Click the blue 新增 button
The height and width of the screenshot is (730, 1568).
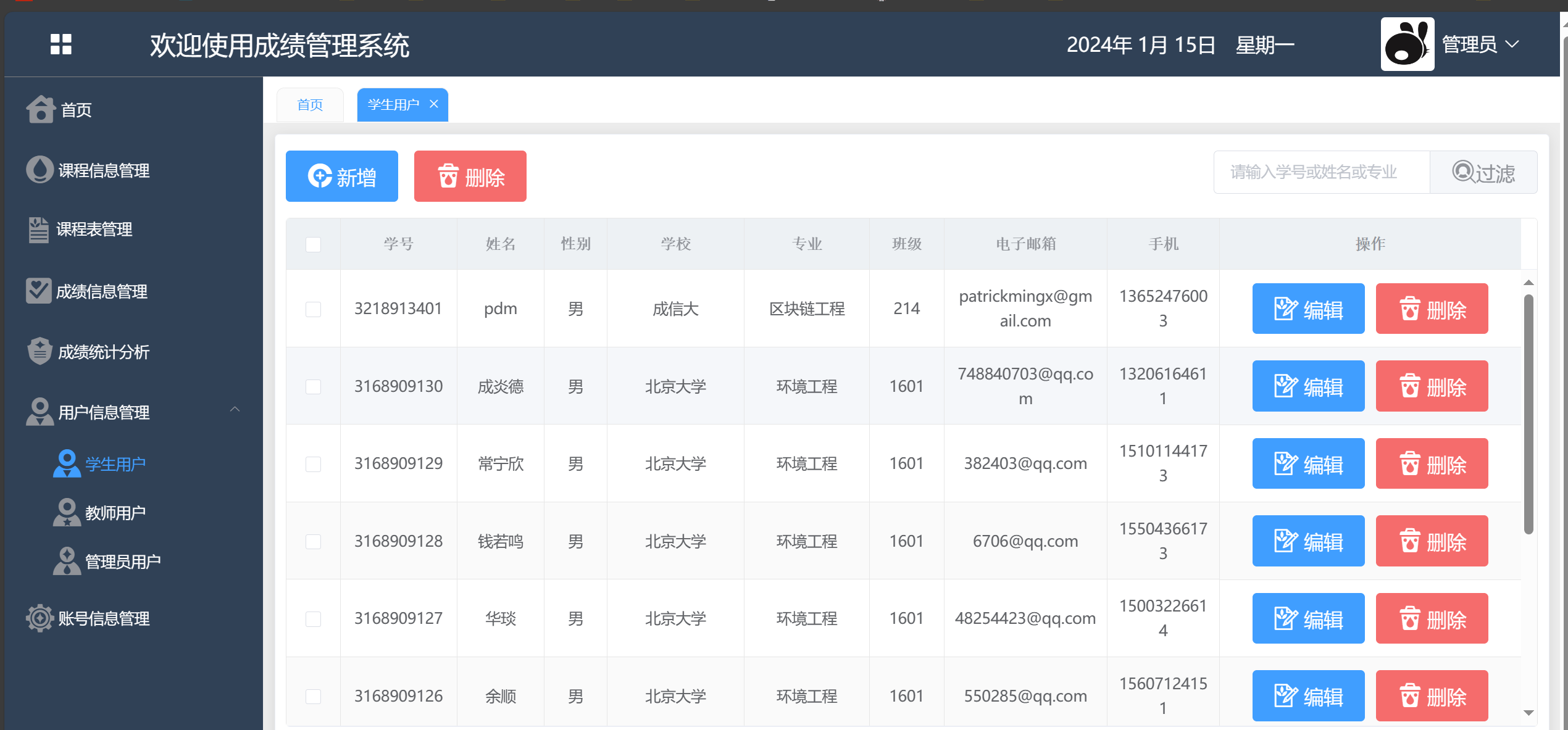tap(341, 176)
